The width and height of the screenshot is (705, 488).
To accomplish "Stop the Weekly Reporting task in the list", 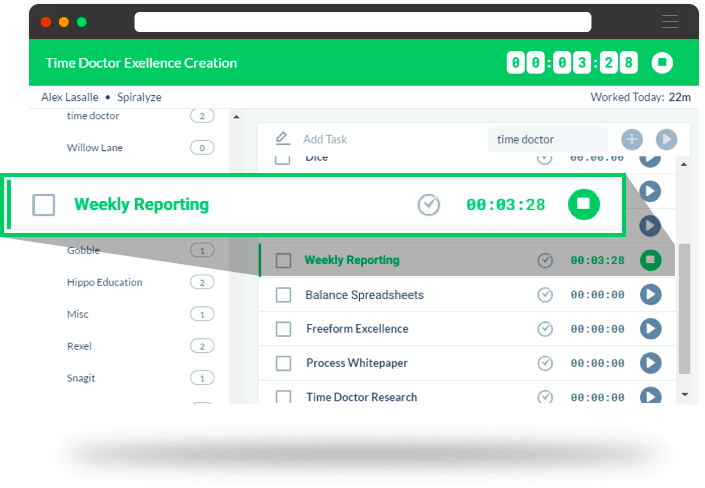I will coord(650,260).
